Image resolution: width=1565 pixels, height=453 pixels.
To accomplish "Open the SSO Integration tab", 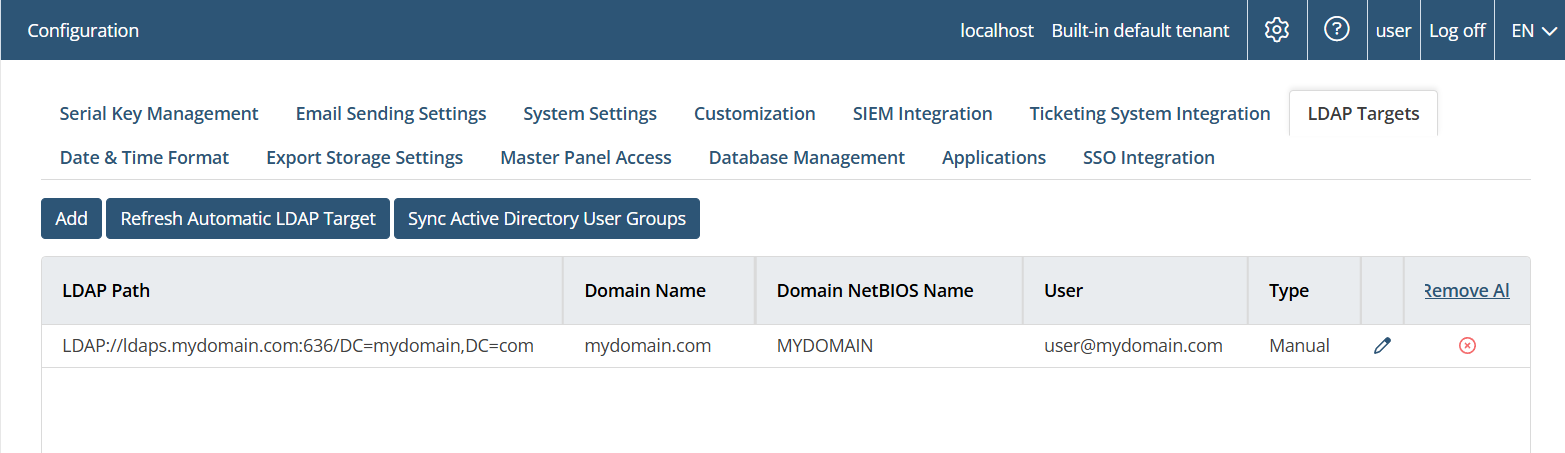I will tap(1148, 158).
